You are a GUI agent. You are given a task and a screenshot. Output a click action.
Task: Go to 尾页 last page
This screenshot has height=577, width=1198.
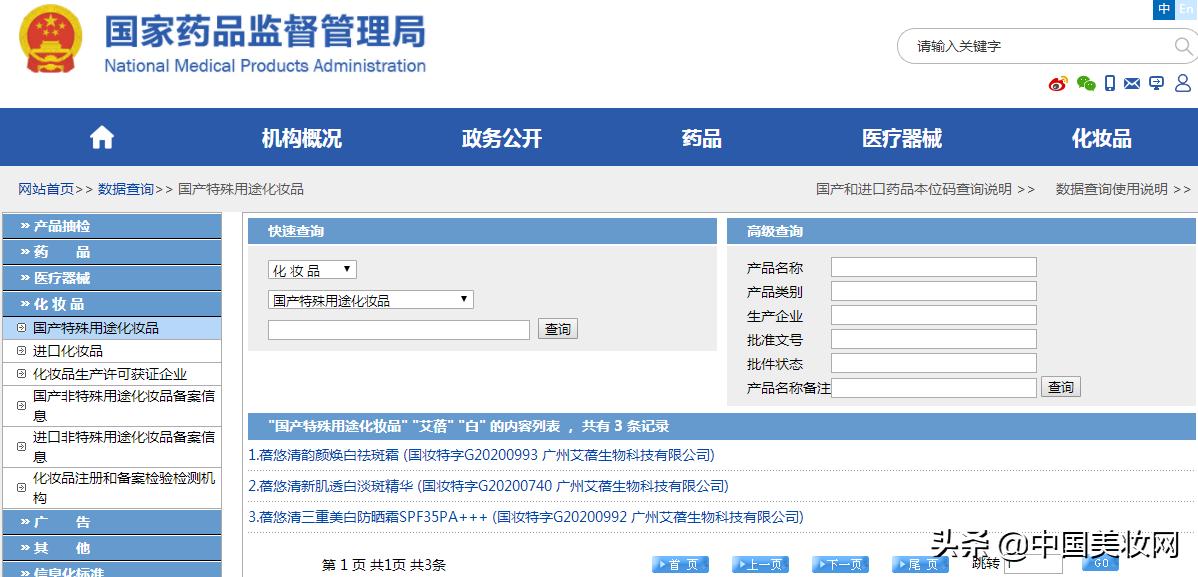pyautogui.click(x=920, y=565)
